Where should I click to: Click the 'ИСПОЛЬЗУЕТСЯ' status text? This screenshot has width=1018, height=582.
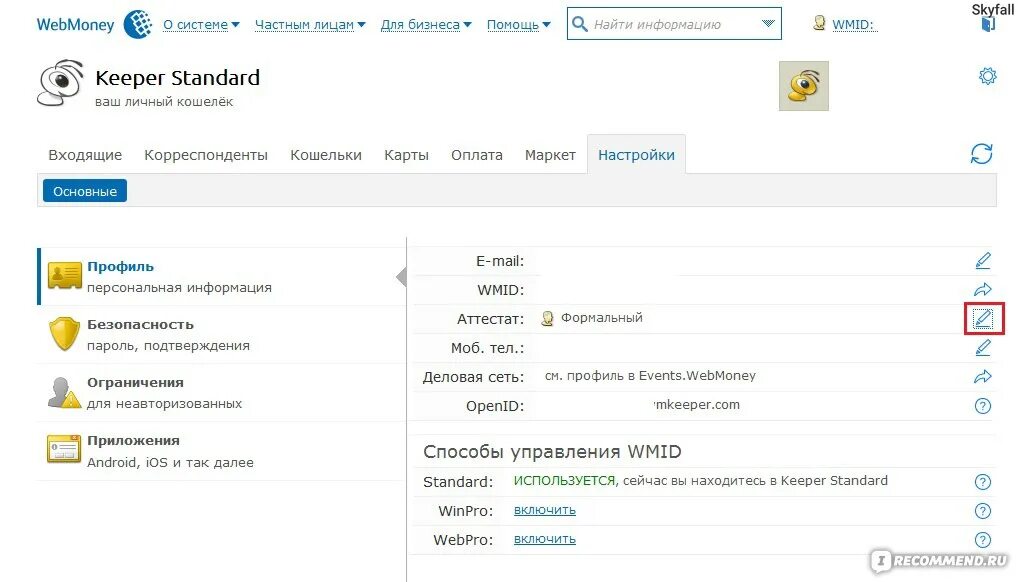[x=564, y=481]
